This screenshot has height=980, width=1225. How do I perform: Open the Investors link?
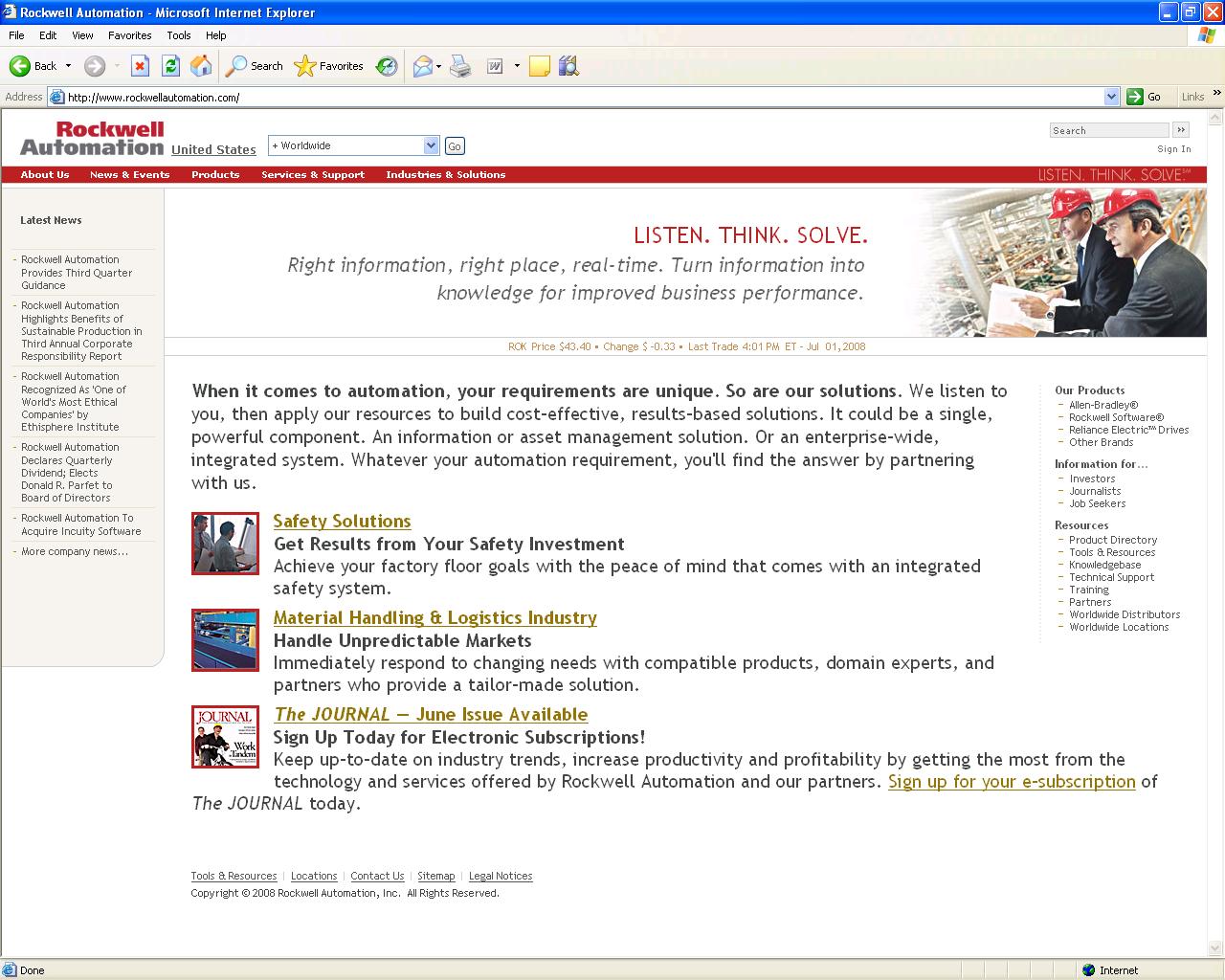[x=1092, y=479]
